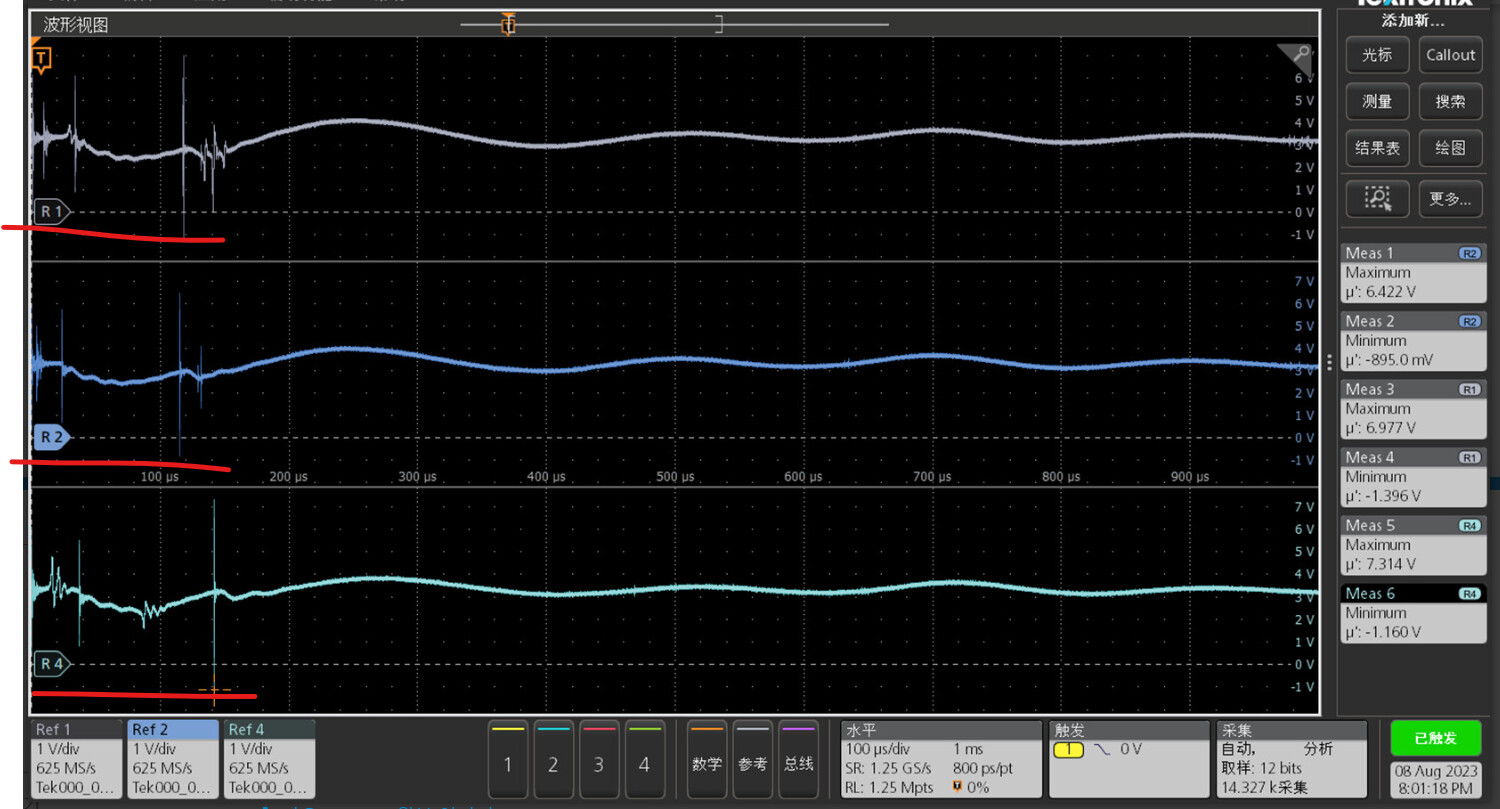
Task: Open the Meas 6 Minimum badge
Action: (x=1412, y=613)
